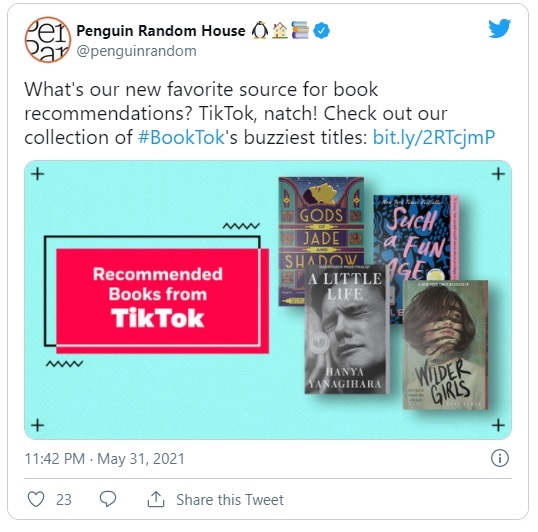Click Recommended Books from TikTok banner
Image resolution: width=538 pixels, height=532 pixels.
158,297
